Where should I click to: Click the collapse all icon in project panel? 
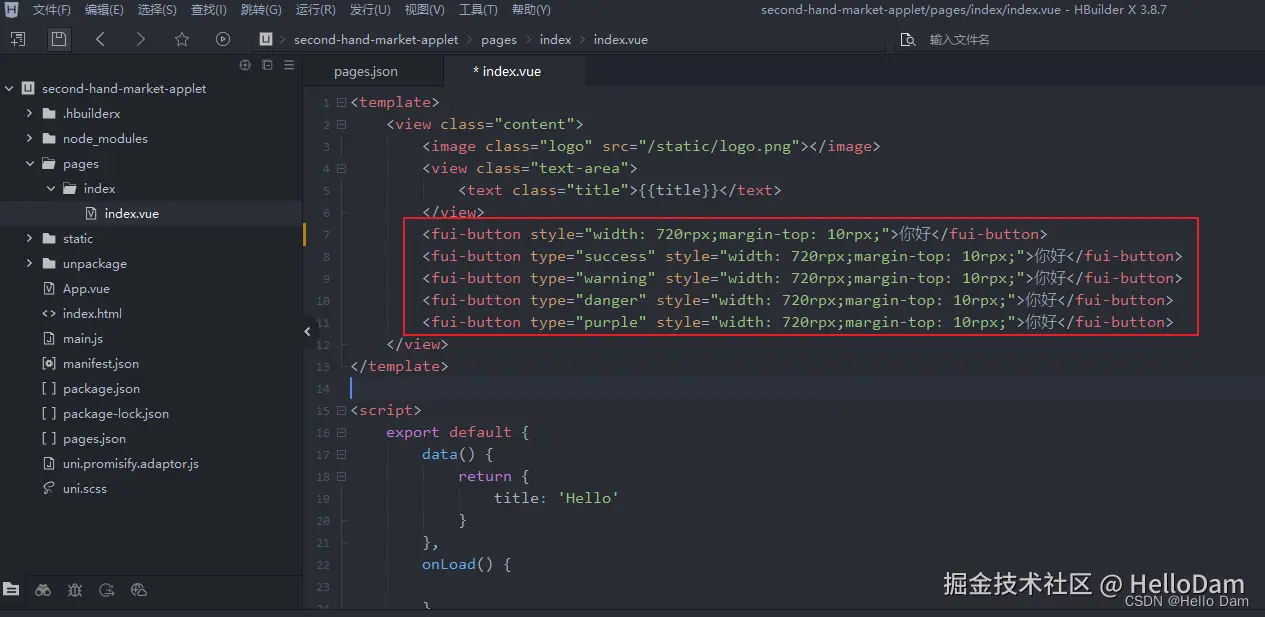[267, 65]
